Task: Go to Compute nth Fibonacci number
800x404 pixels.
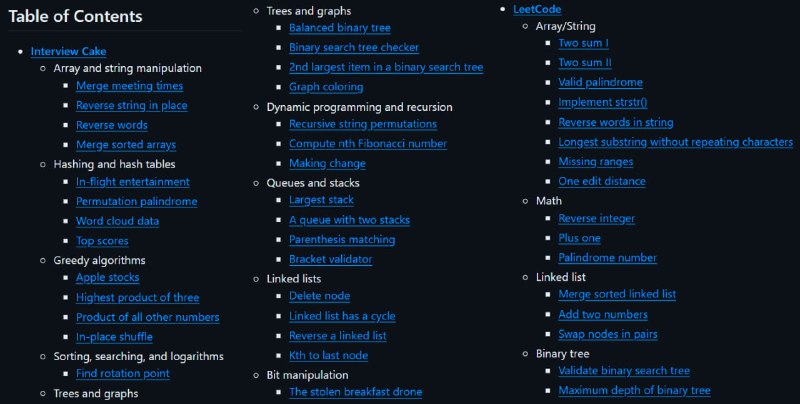Action: tap(368, 144)
